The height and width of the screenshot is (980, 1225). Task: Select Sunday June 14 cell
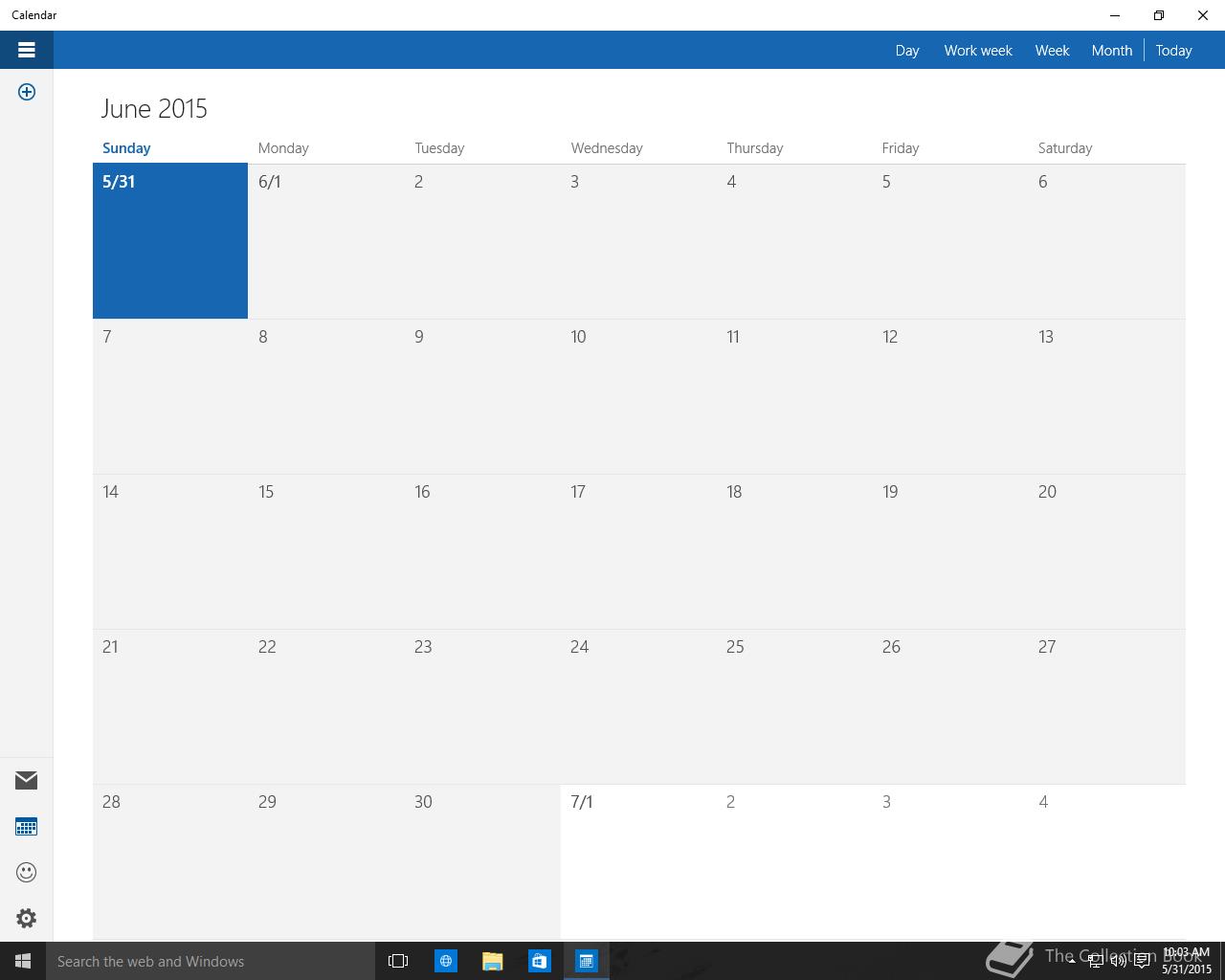coord(170,551)
